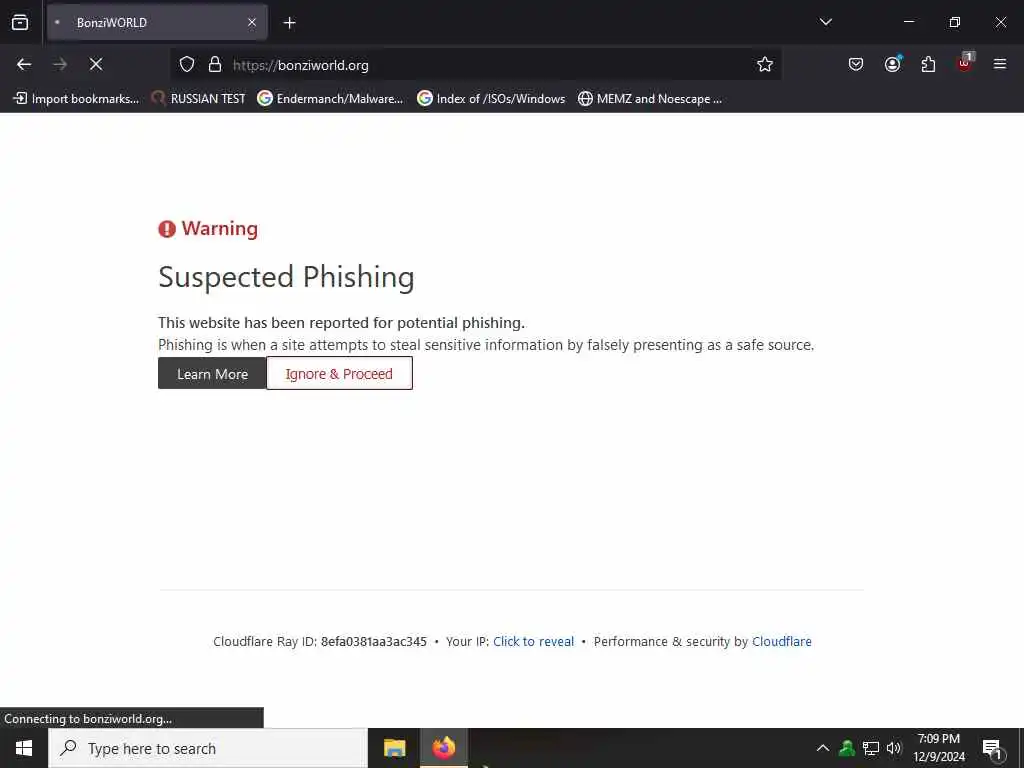Click Import bookmarks toolbar item

(76, 99)
